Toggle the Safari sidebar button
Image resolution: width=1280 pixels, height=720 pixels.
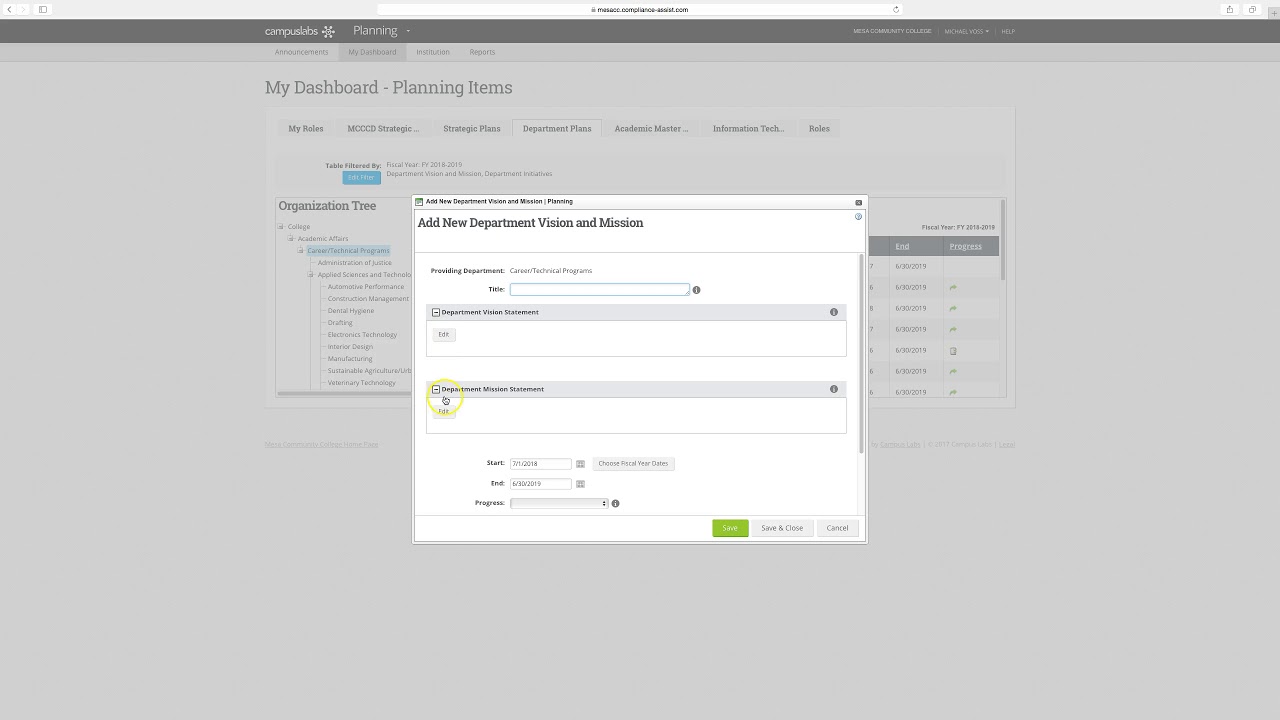pyautogui.click(x=43, y=9)
